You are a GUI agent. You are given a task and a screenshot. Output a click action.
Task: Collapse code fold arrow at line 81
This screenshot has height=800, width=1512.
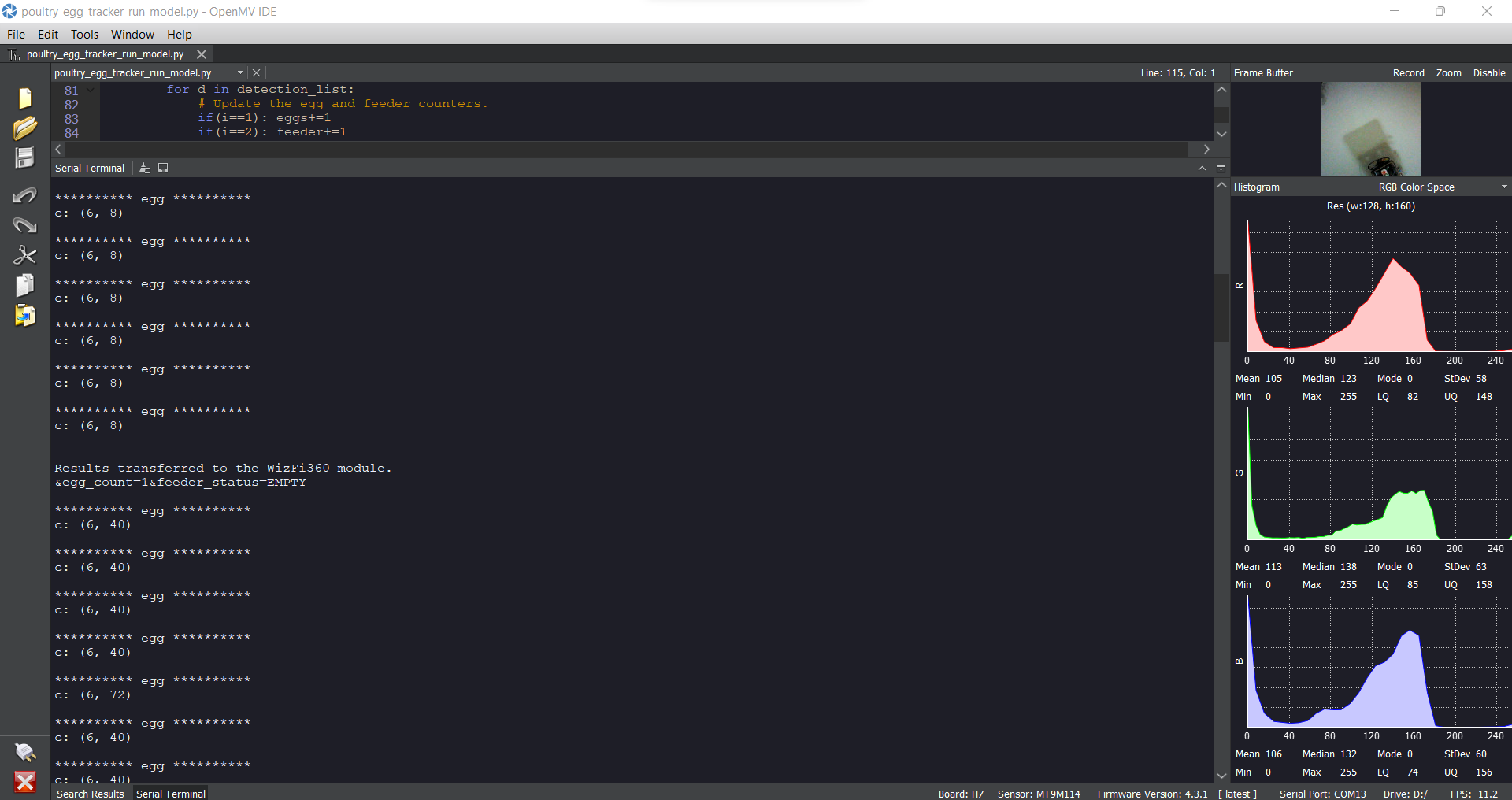click(91, 90)
